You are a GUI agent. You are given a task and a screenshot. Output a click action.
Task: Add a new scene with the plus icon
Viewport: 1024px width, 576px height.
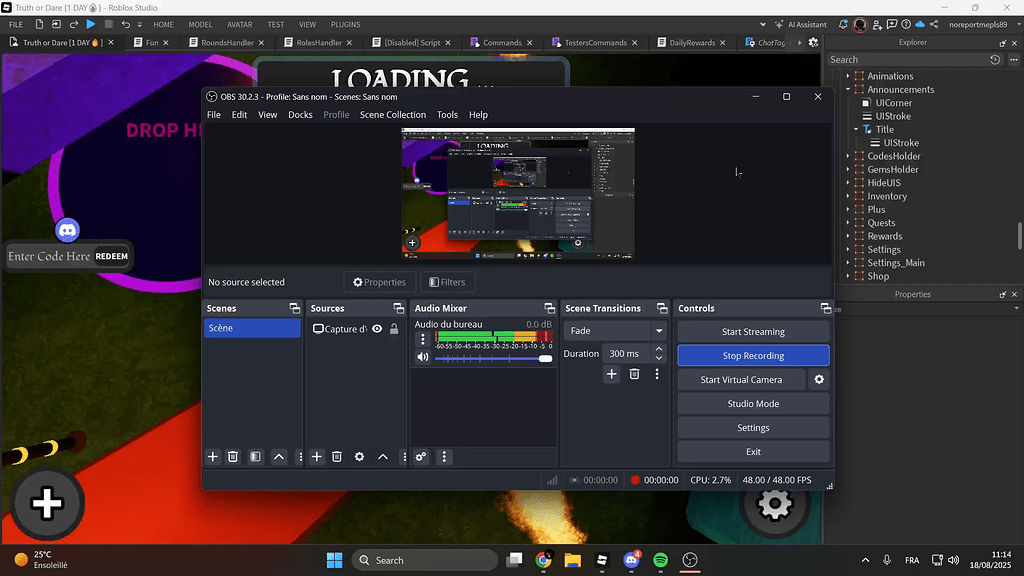point(213,457)
